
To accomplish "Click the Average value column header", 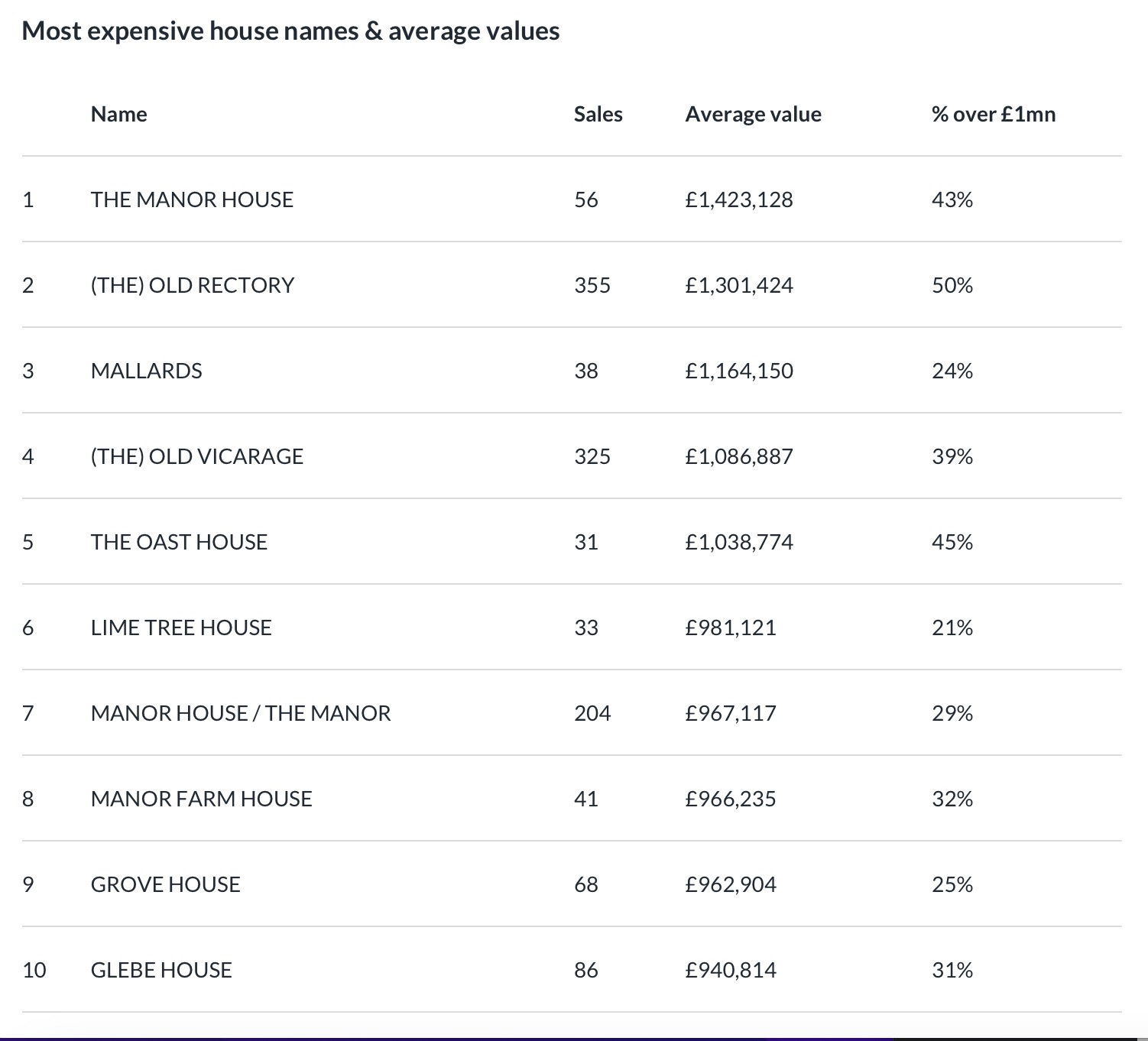I will click(x=753, y=114).
